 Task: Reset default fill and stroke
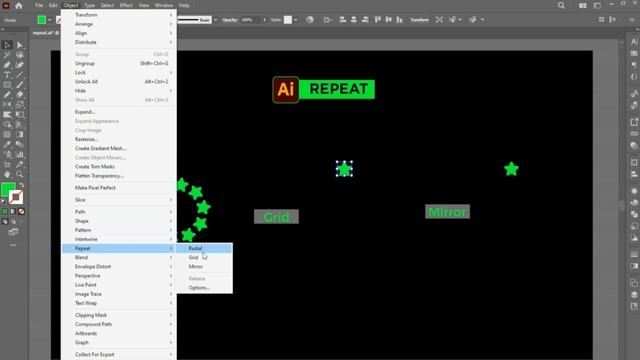4,202
